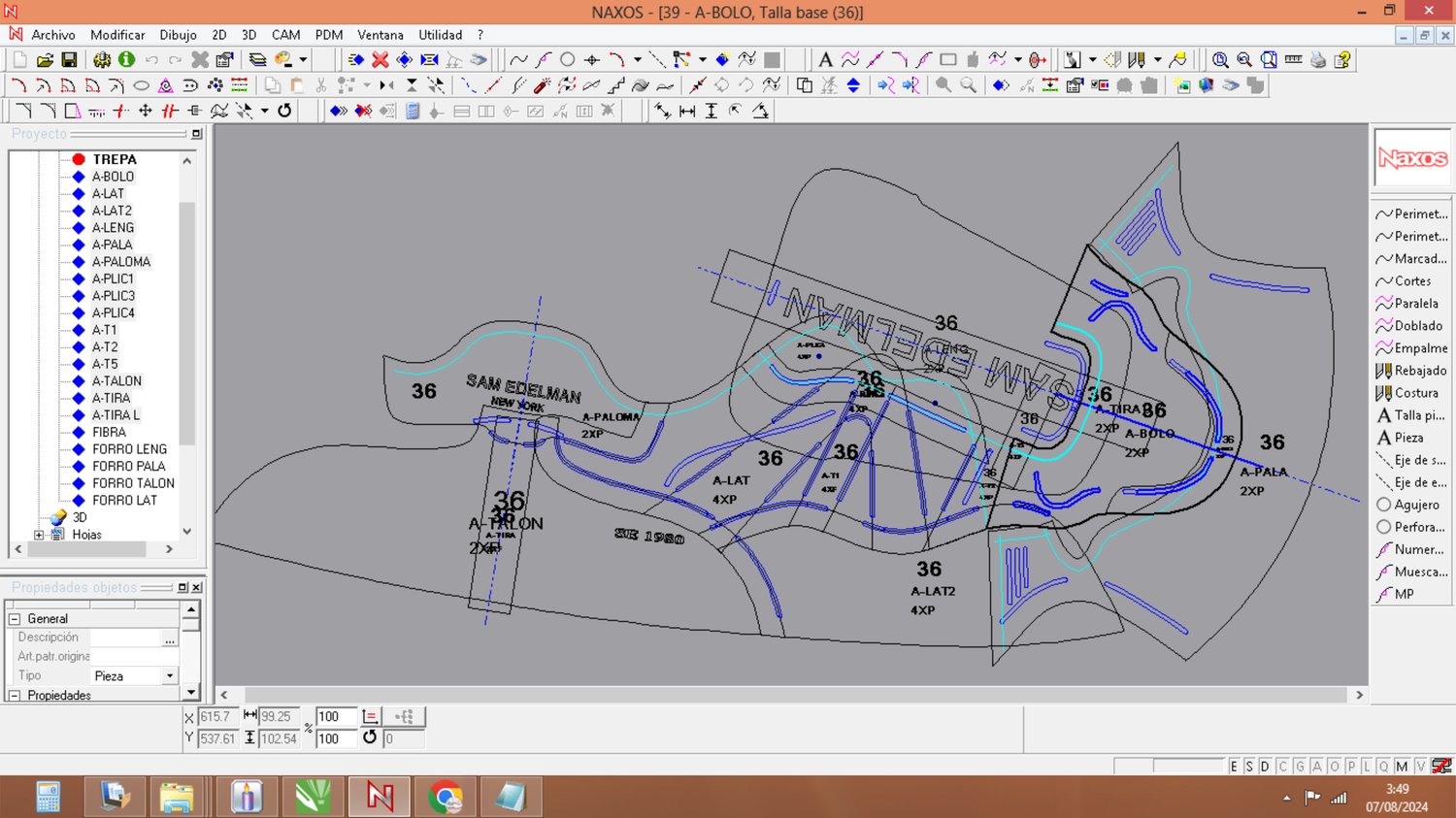Select the circle drawing tool
The height and width of the screenshot is (818, 1456).
568,60
